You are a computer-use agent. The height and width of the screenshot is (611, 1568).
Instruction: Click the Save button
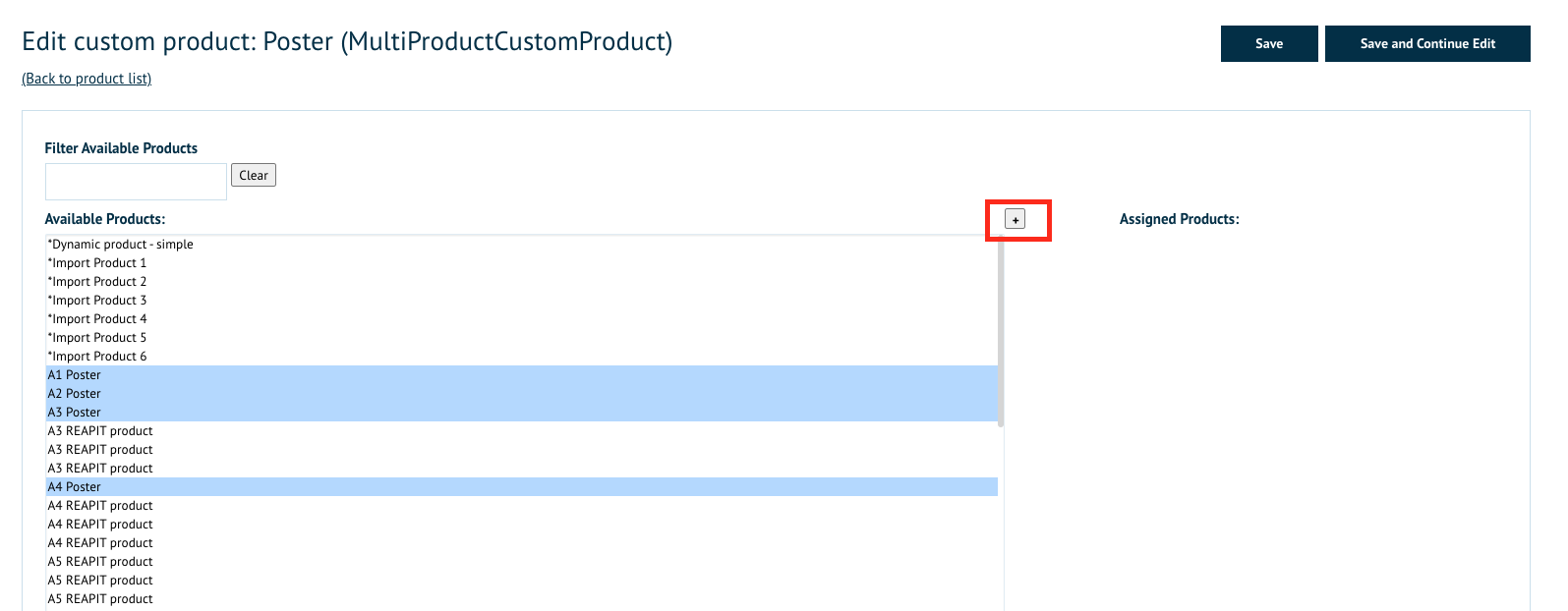1268,44
